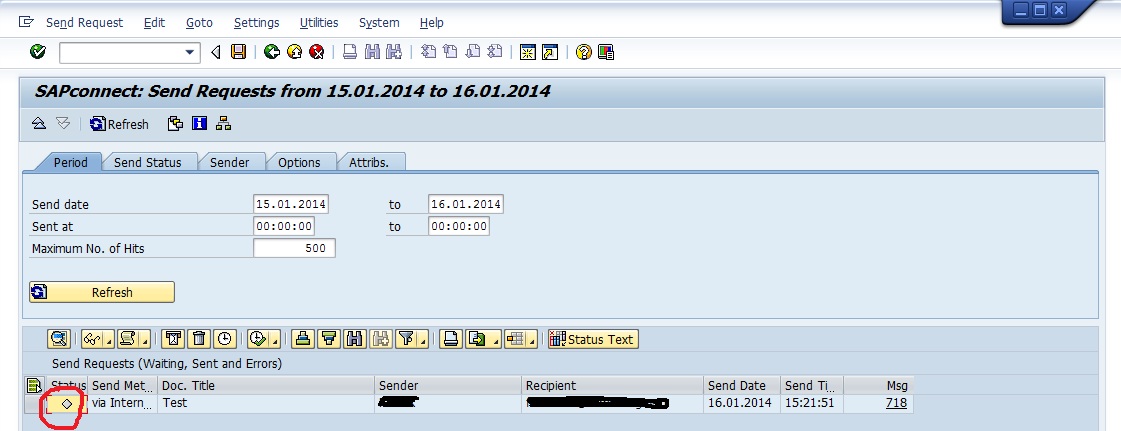Click the Previous Page icon
The height and width of the screenshot is (431, 1121).
(x=450, y=51)
